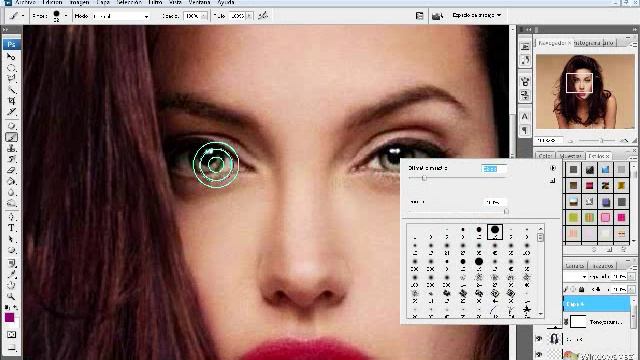This screenshot has height=360, width=640.
Task: Open the Filtro menu
Action: (155, 2)
